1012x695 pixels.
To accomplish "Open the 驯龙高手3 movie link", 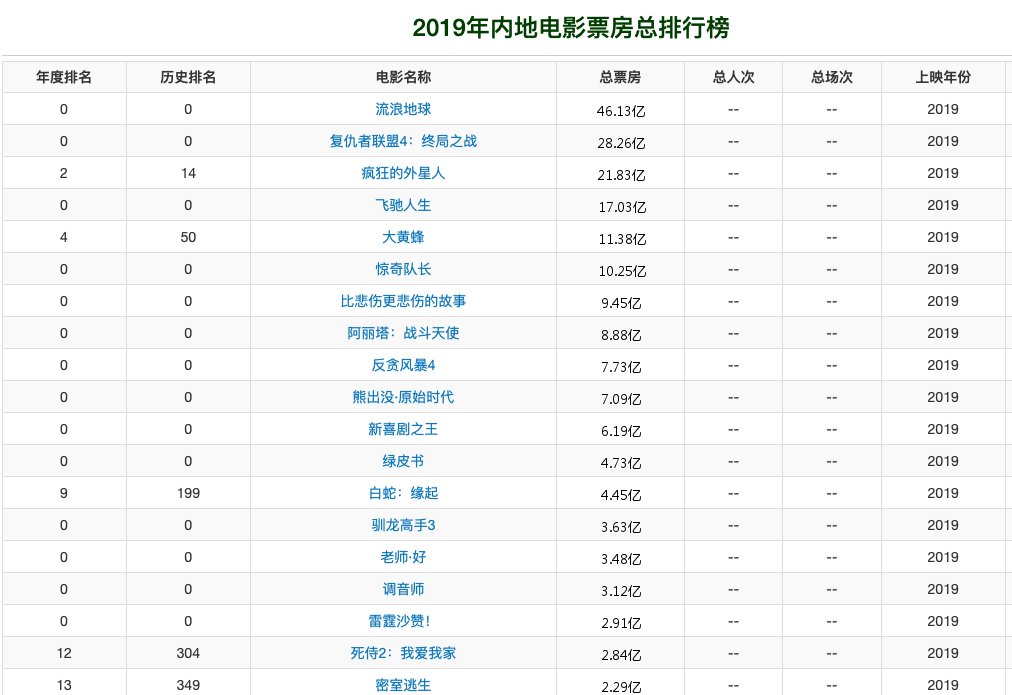I will tap(402, 524).
